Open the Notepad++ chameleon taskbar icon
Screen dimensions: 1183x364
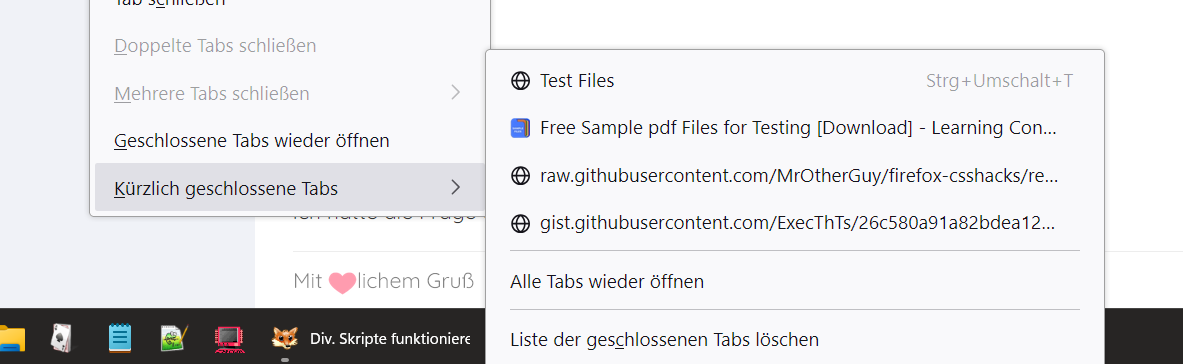(174, 338)
